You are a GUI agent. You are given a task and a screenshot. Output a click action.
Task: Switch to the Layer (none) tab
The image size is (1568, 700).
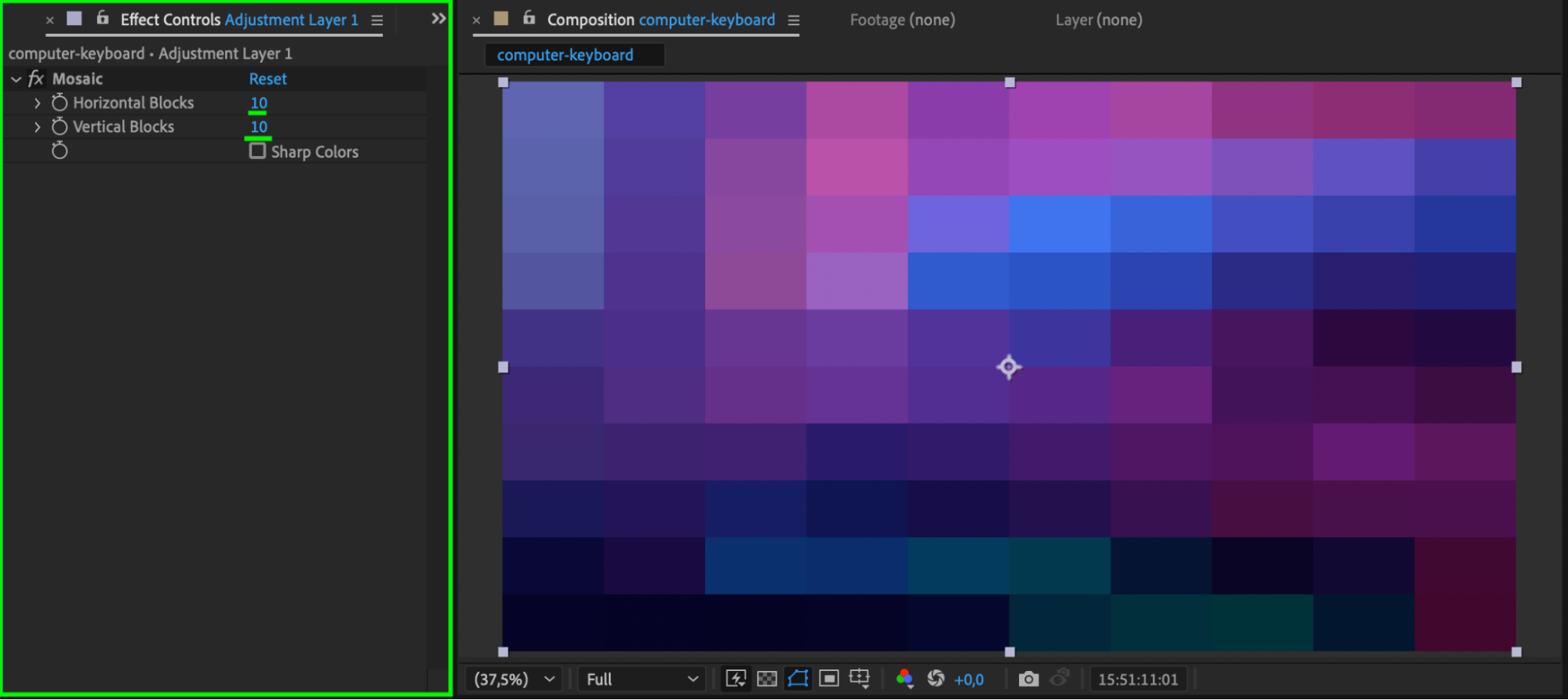click(1098, 20)
